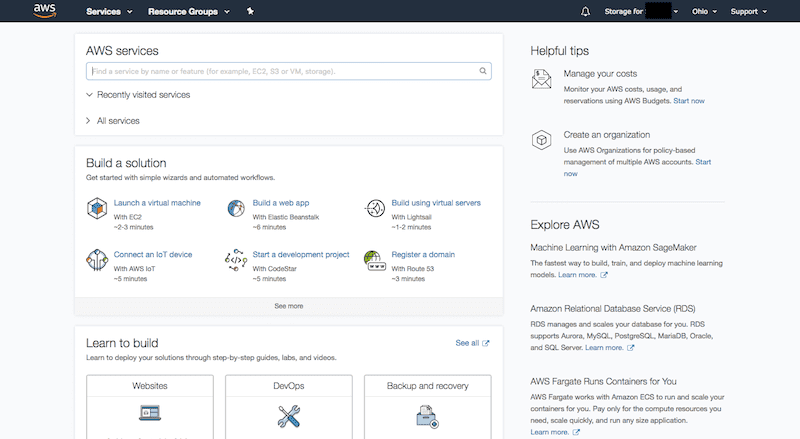
Task: Click external link icon after SageMaker Learn more
Action: 604,275
